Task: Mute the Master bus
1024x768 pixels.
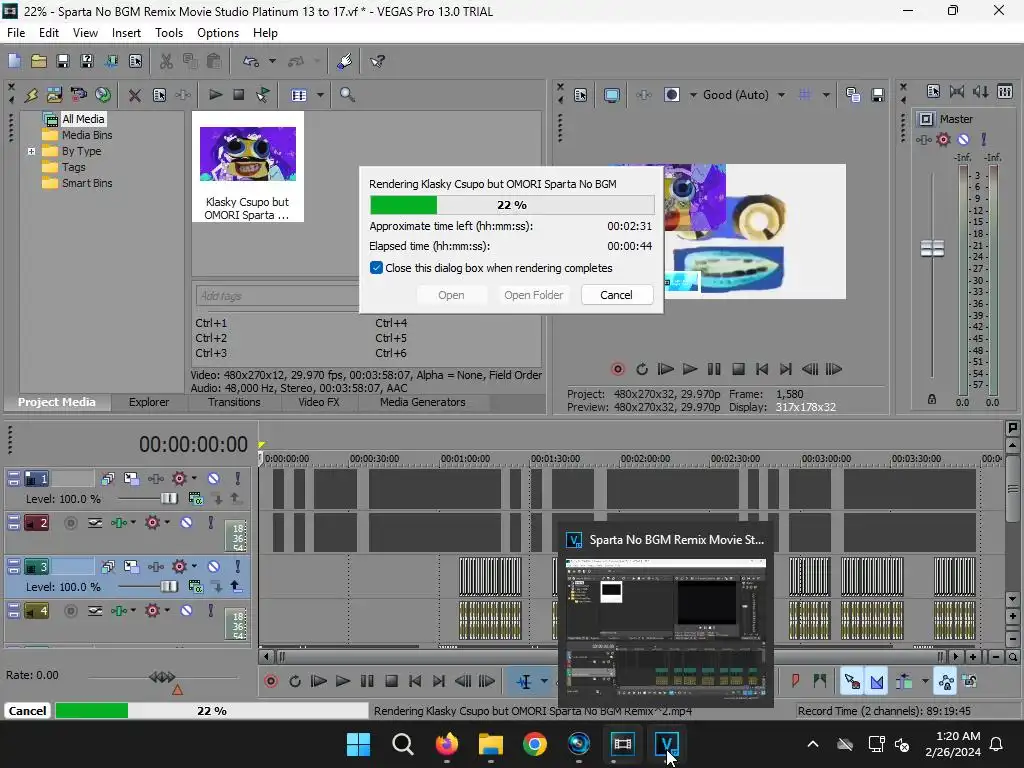Action: [963, 139]
